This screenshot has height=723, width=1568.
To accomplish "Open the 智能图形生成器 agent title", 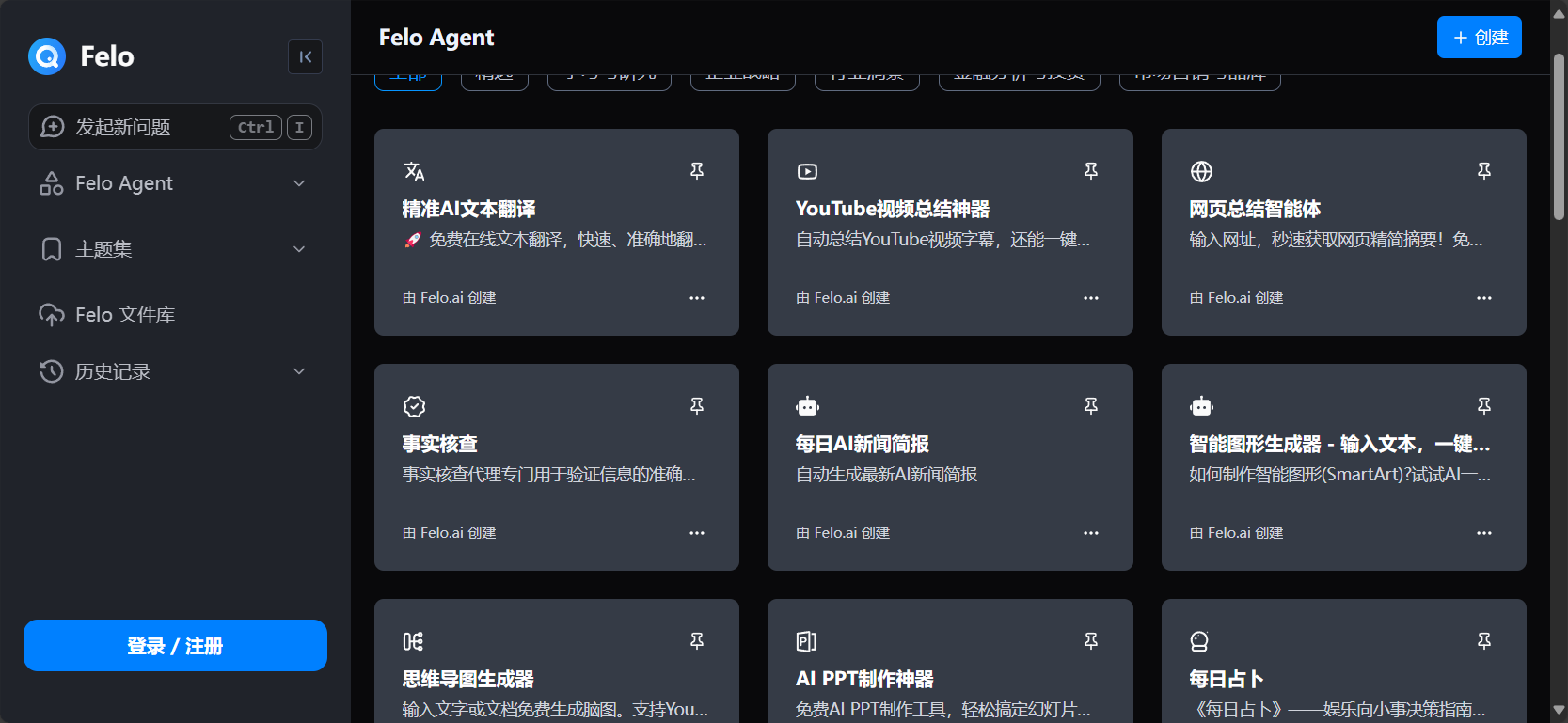I will 1339,444.
